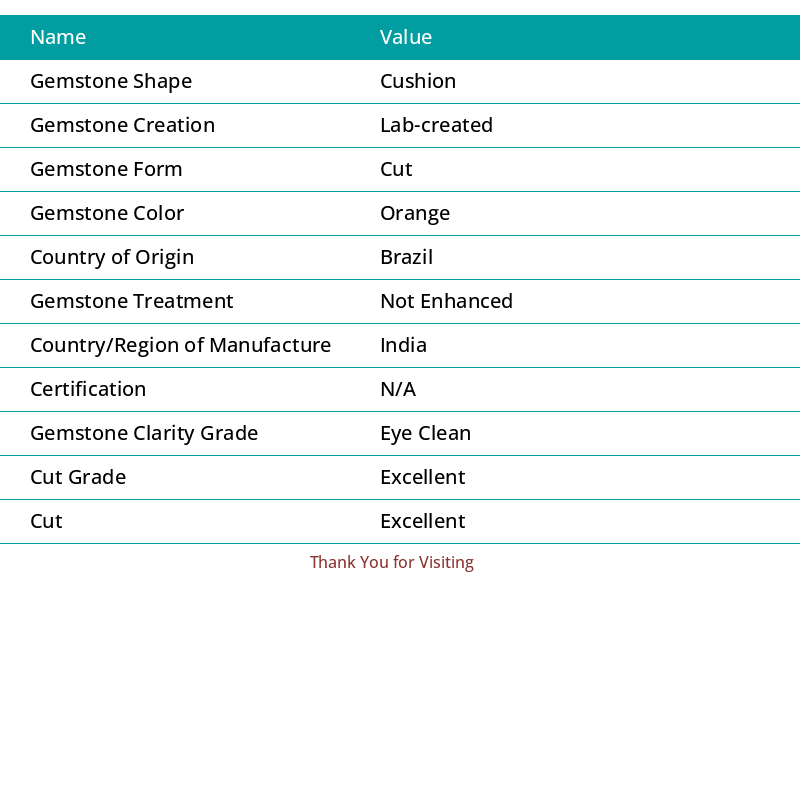Select the Not Enhanced value
Screen dimensions: 800x800
click(446, 301)
